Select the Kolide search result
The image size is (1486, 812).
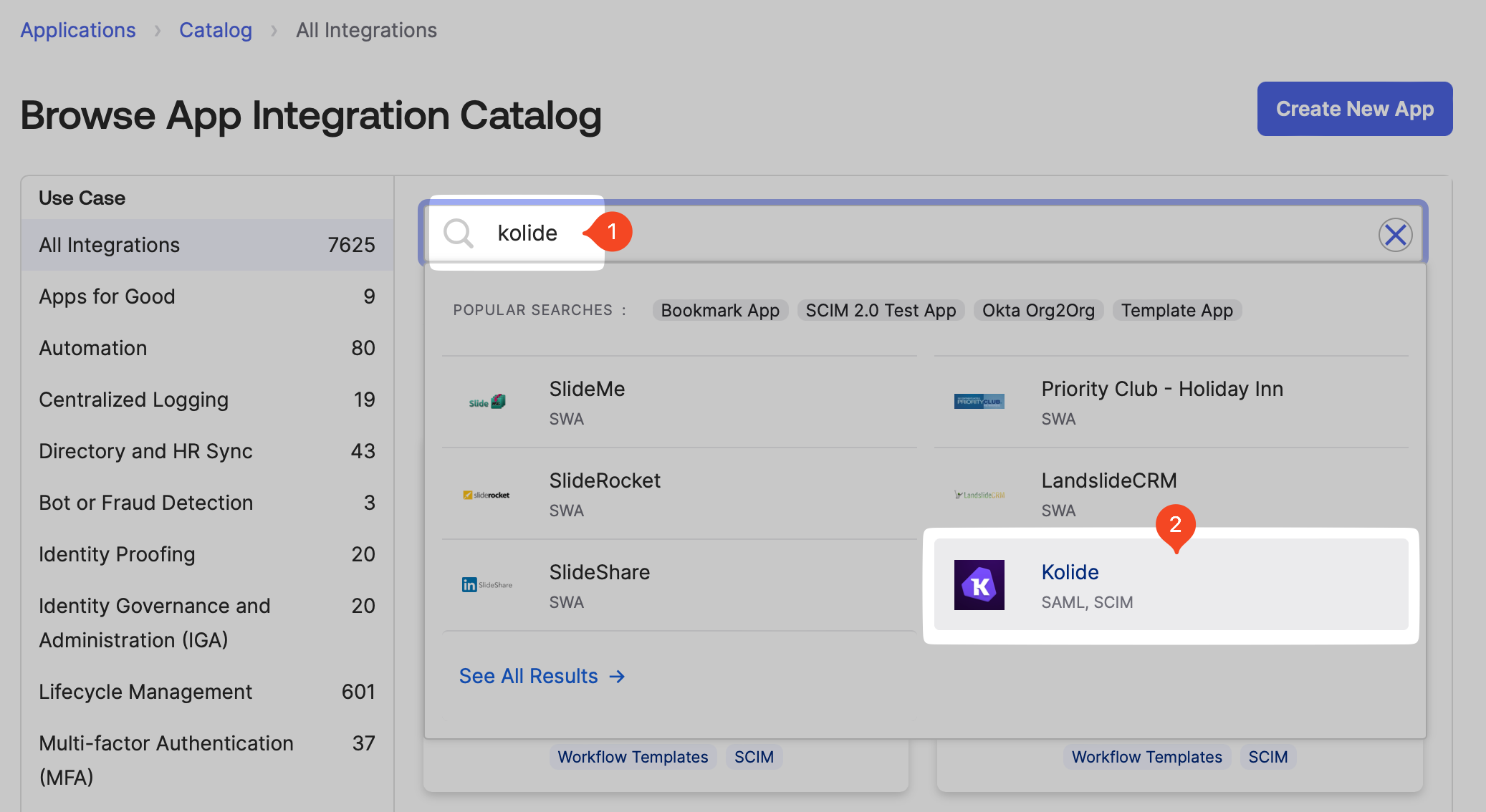click(x=1171, y=585)
